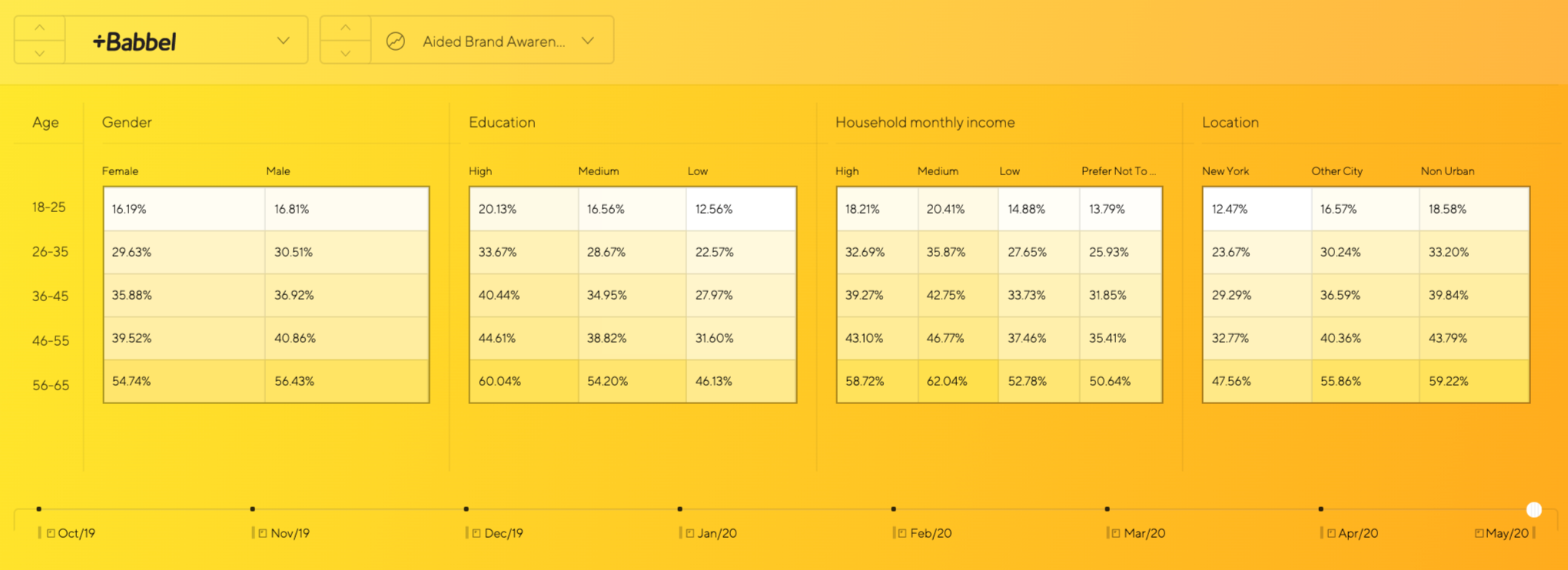The height and width of the screenshot is (570, 1568).
Task: Click the white May/20 slider handle
Action: click(x=1533, y=509)
